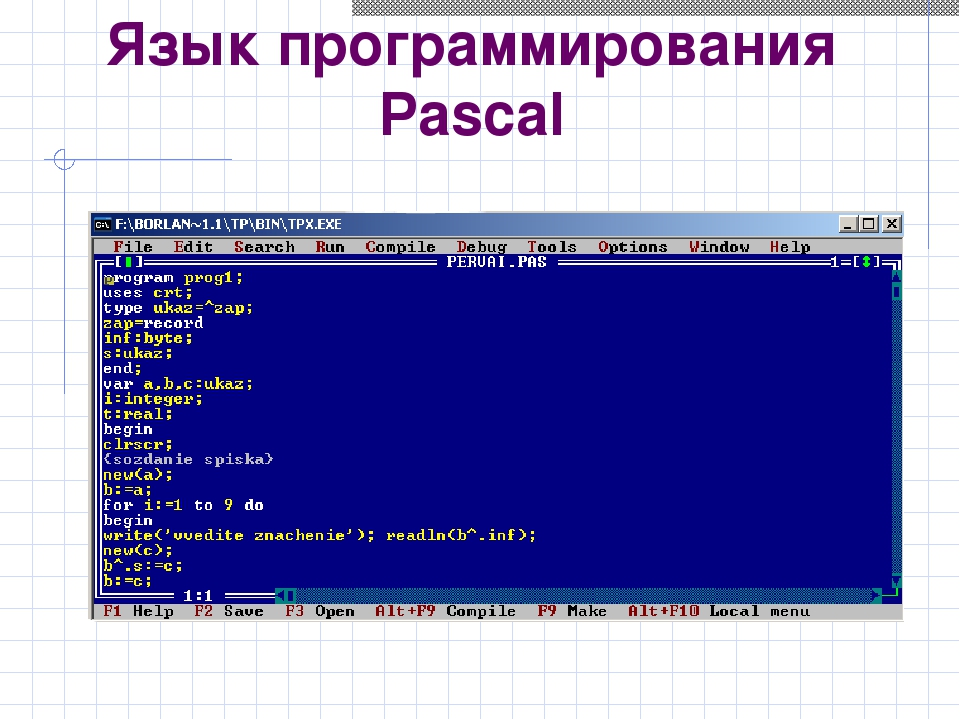Click the line 'uses crt;'
This screenshot has width=960, height=720.
148,293
